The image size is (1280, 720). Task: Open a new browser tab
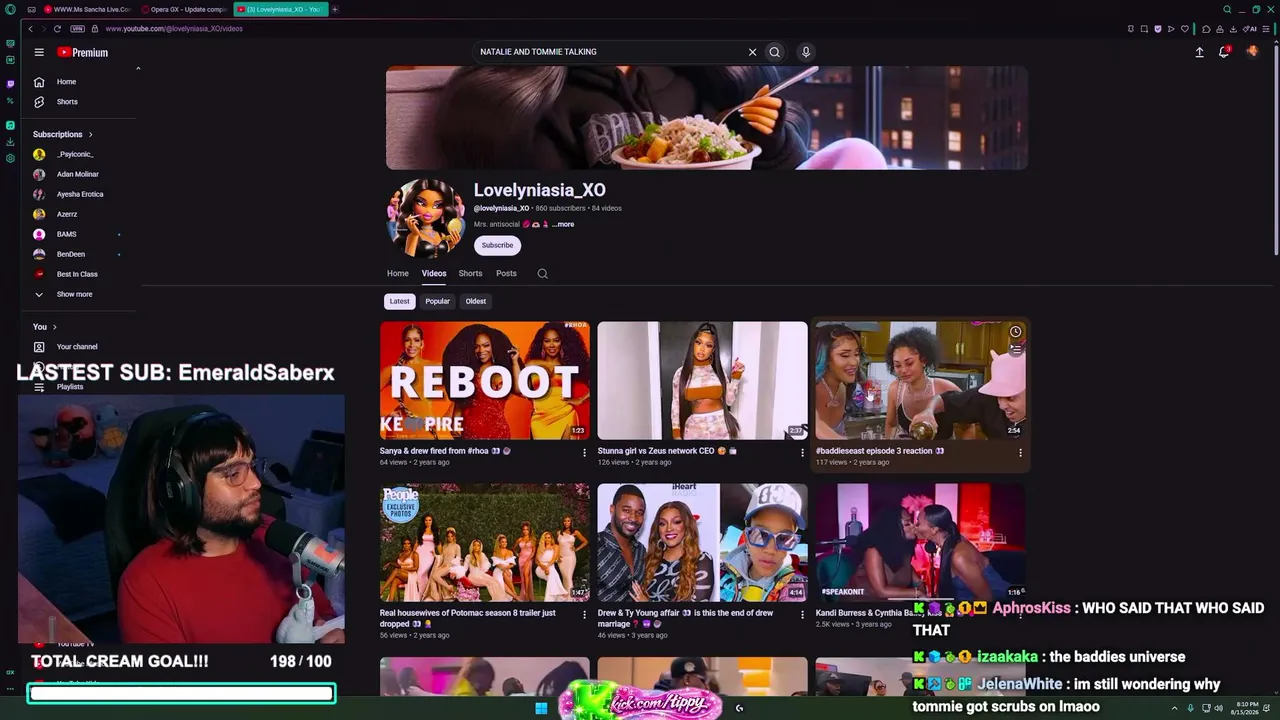(x=335, y=9)
